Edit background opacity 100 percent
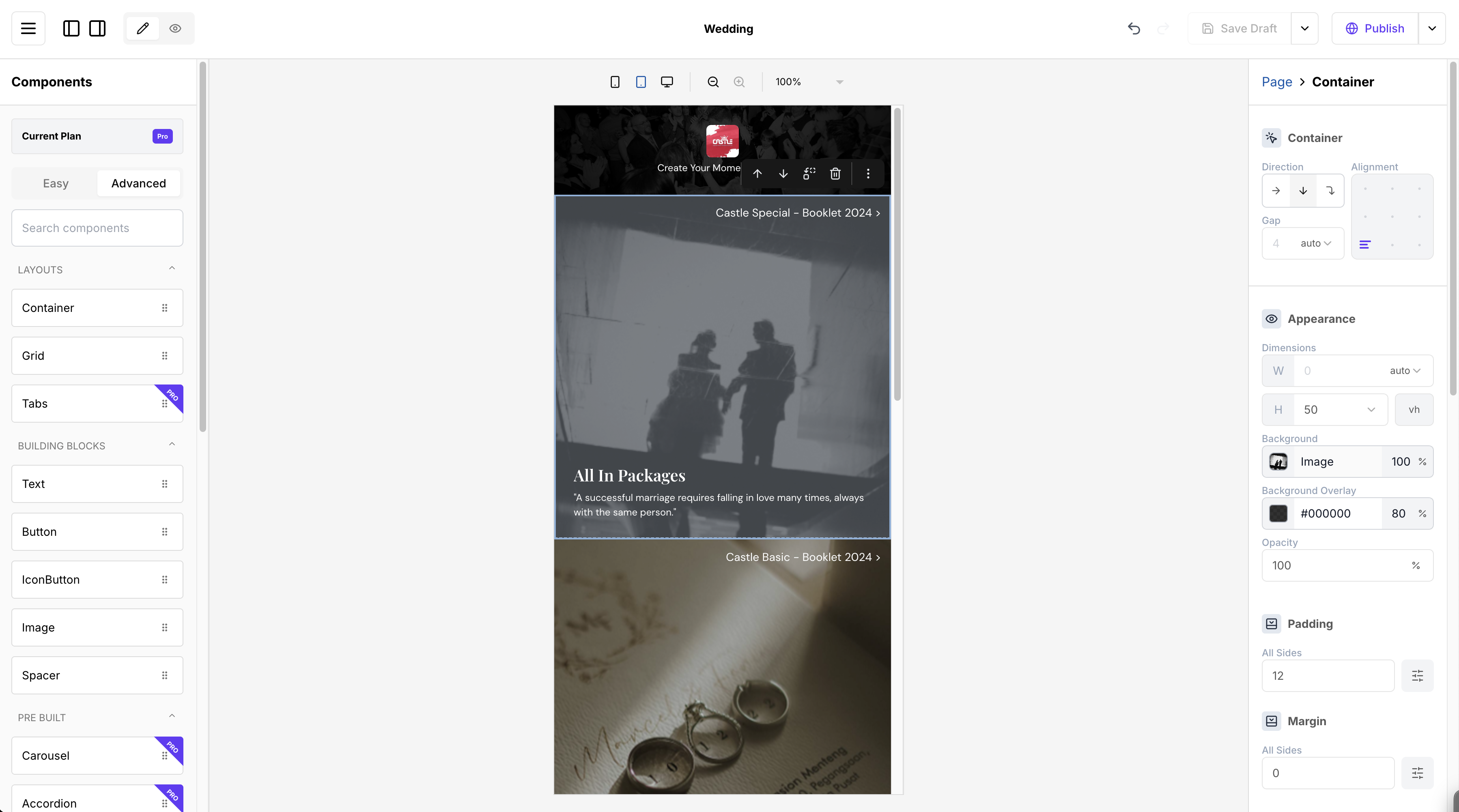 [x=1401, y=462]
